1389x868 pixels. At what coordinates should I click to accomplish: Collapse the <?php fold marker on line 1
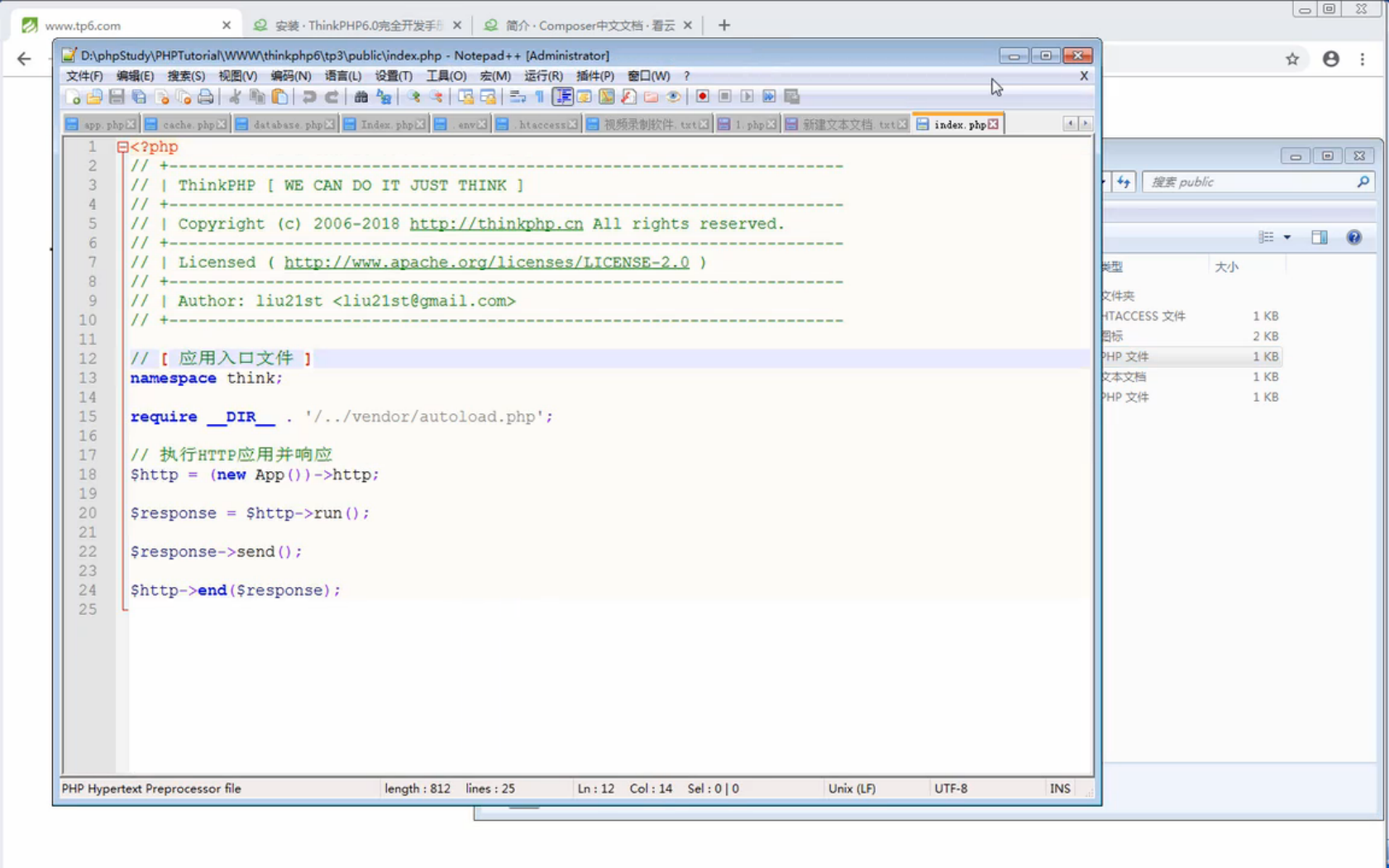[122, 147]
